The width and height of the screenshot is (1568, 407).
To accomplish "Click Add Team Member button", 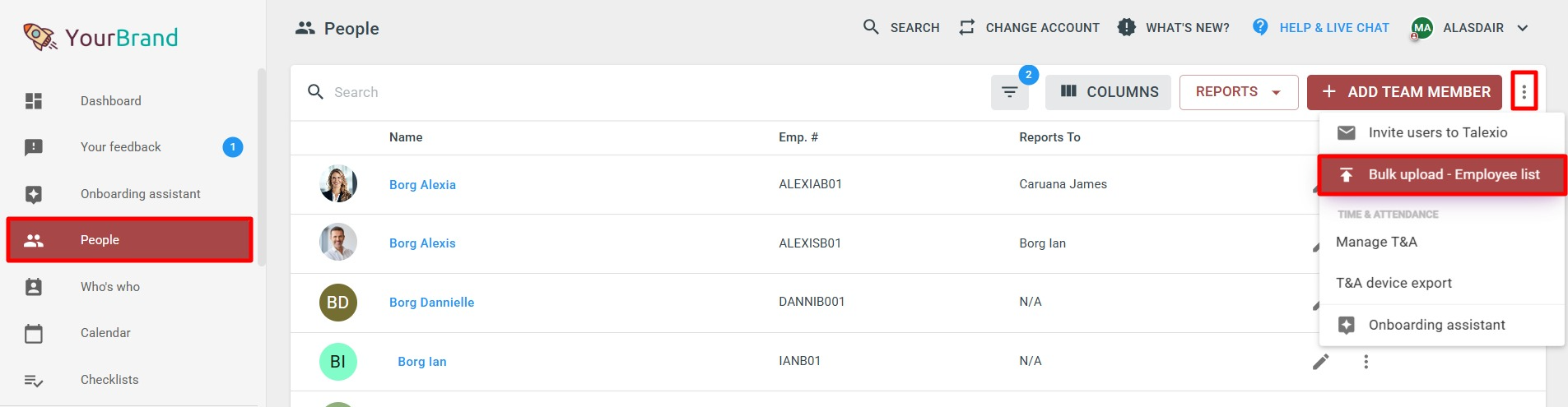I will [x=1404, y=92].
